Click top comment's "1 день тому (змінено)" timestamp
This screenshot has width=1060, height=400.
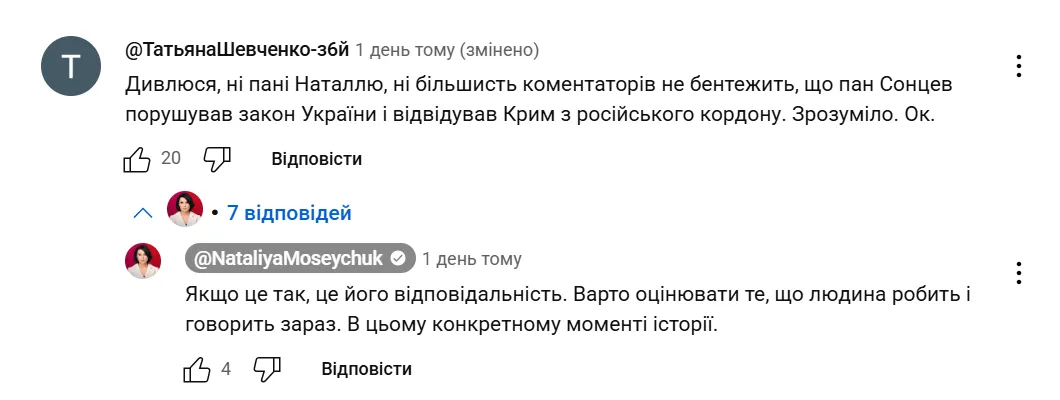pos(447,49)
